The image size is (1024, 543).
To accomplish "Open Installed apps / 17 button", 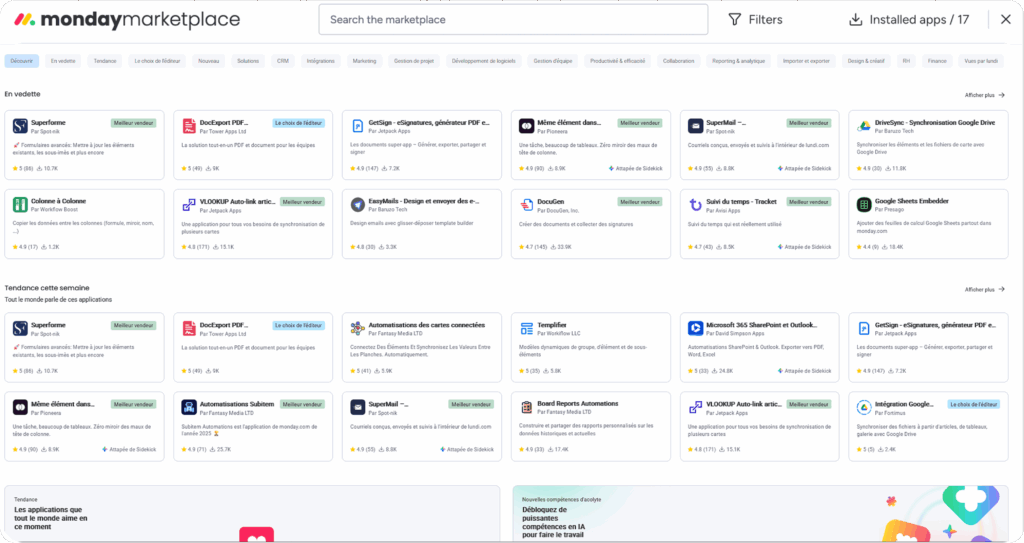I will [x=909, y=20].
